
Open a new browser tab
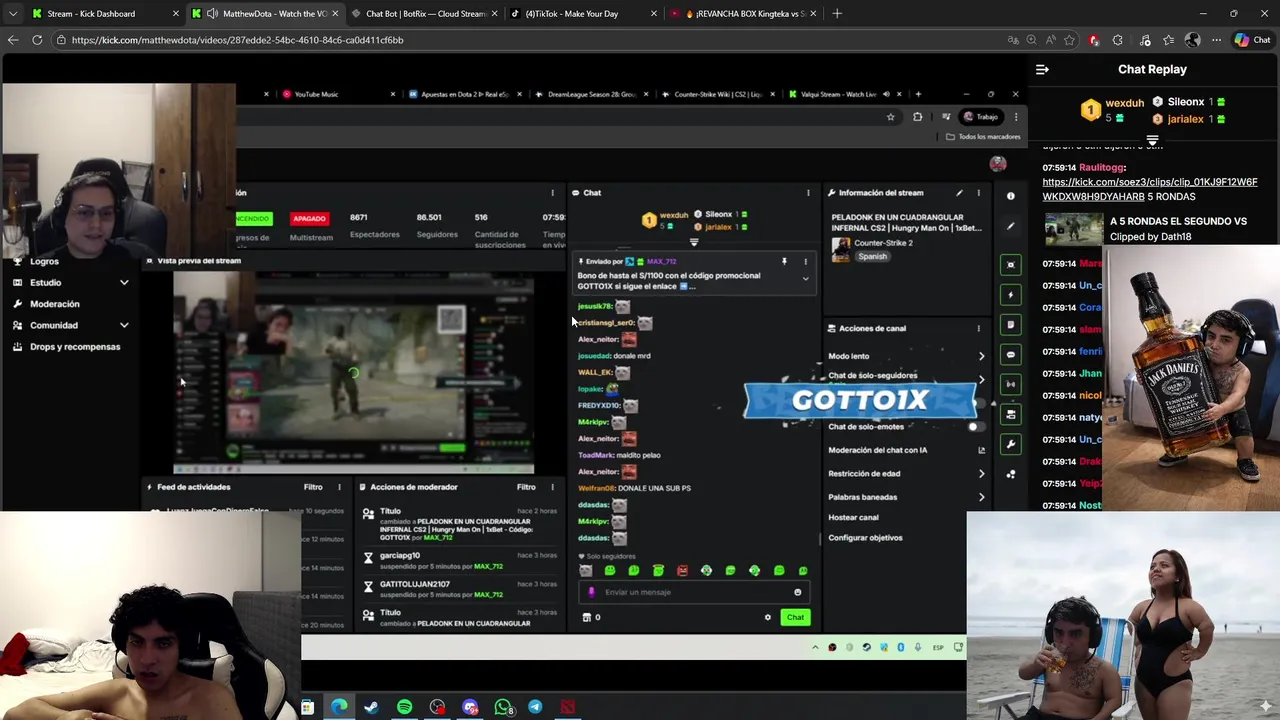tap(837, 14)
